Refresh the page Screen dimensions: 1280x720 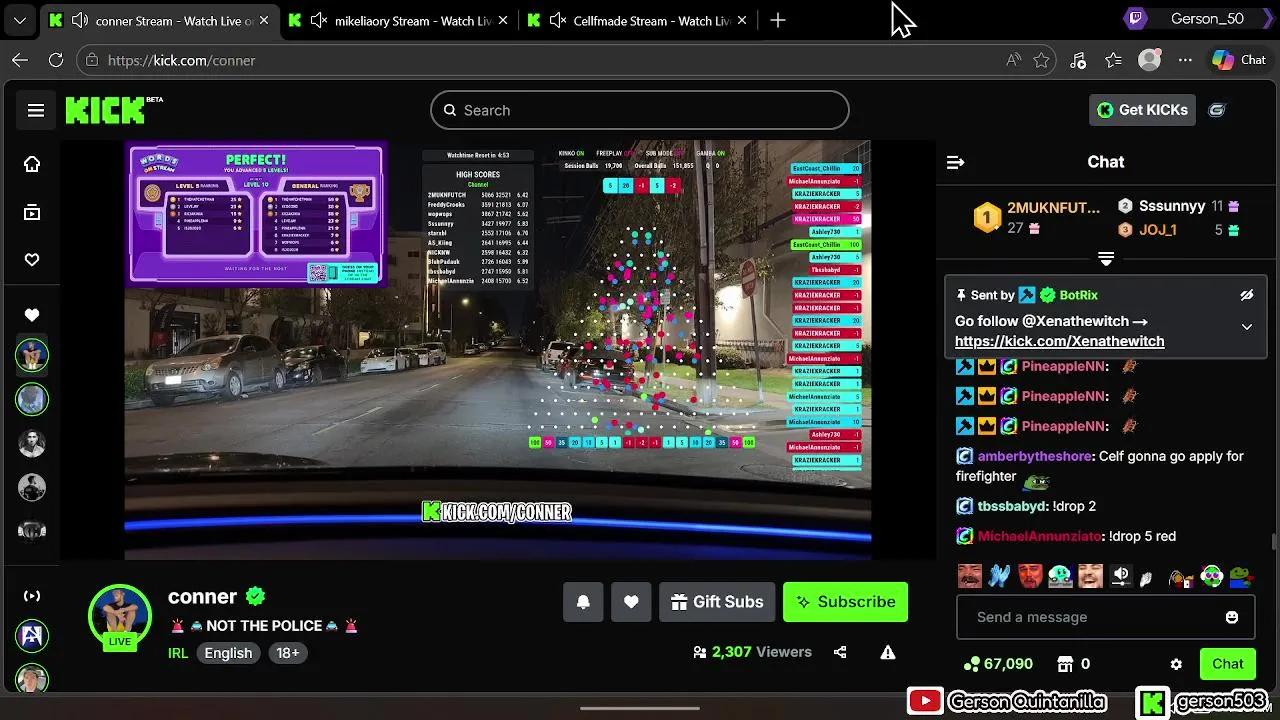(x=56, y=60)
